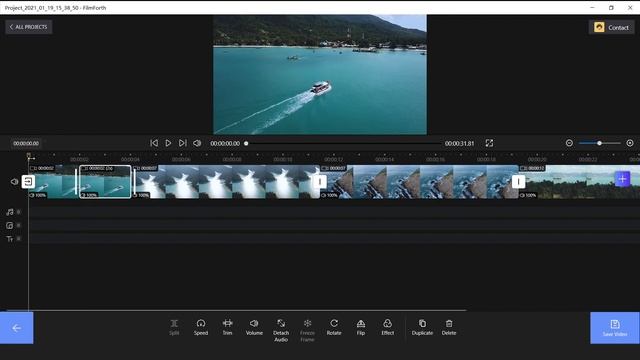Select the white lagoon clip
Viewport: 640px width, 360px height.
pyautogui.click(x=228, y=182)
